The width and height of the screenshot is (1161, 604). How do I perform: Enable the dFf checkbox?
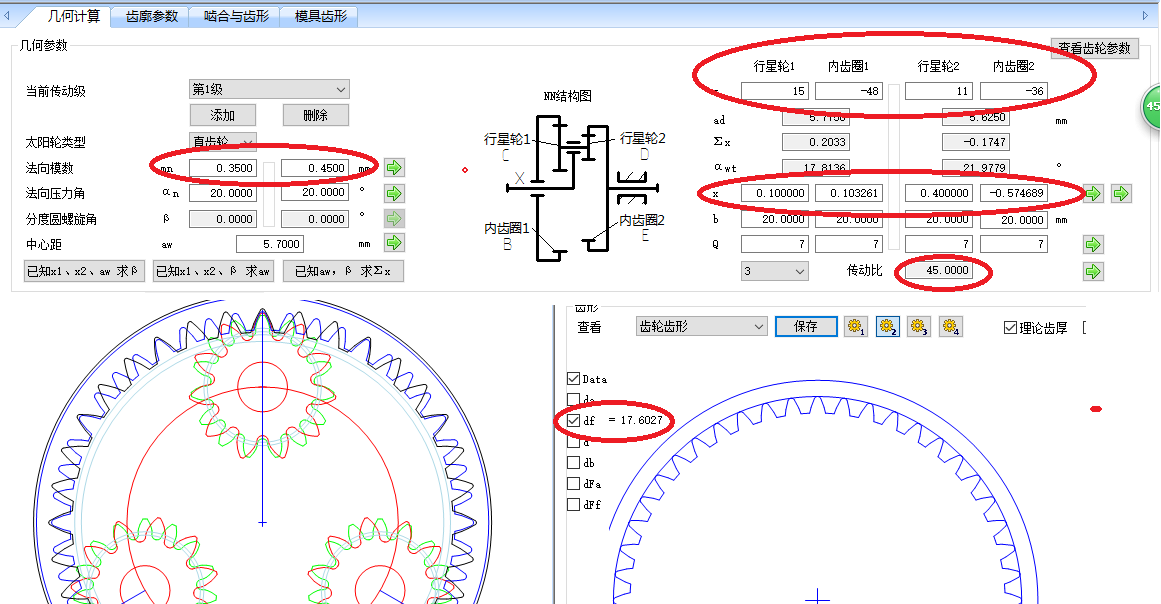[x=573, y=505]
